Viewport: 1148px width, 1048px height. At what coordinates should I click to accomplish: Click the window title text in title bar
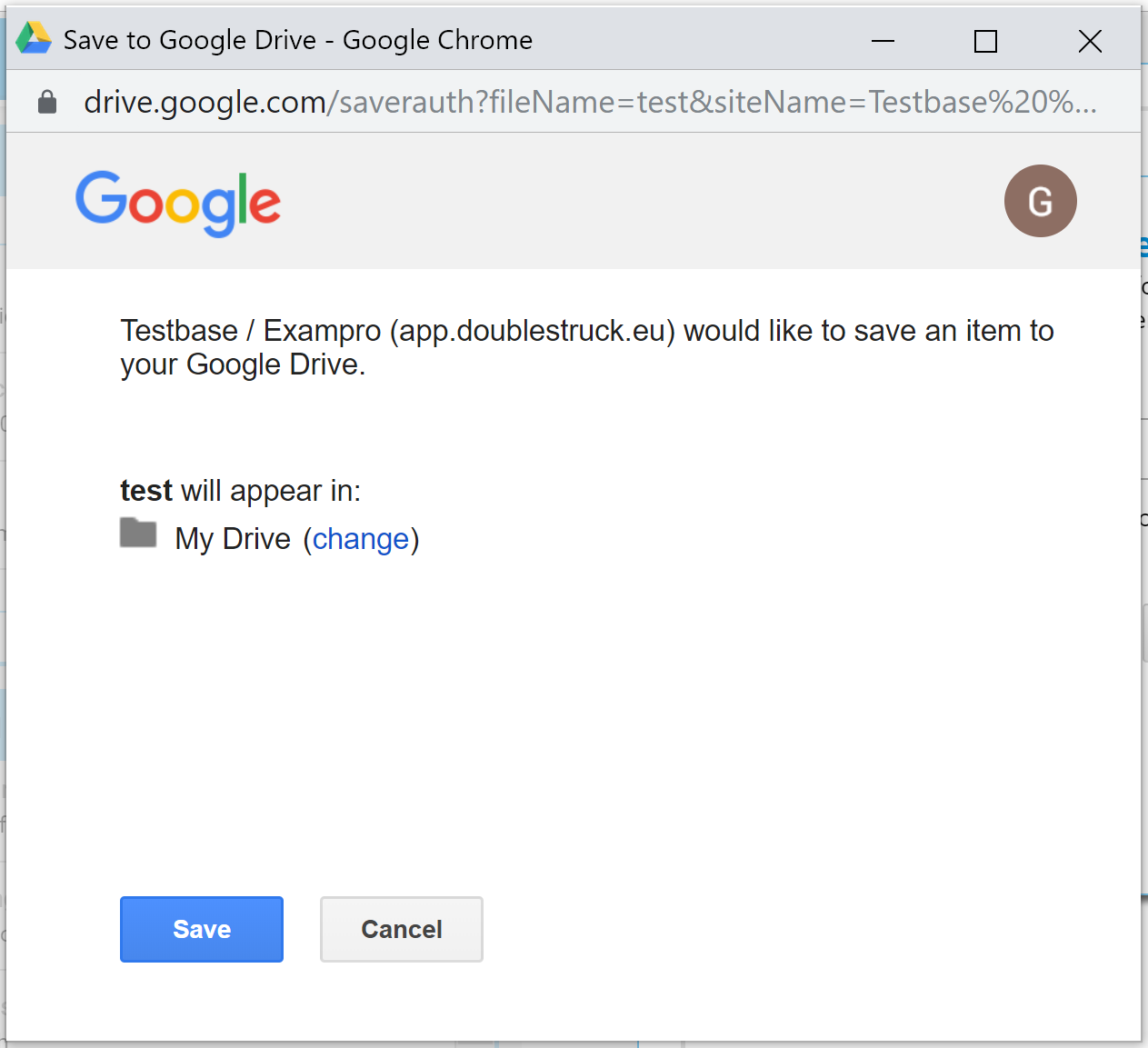[297, 40]
